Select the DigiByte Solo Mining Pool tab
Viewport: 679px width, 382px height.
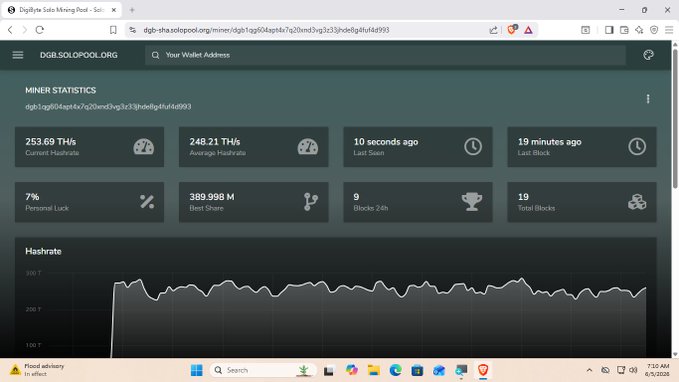pos(61,10)
